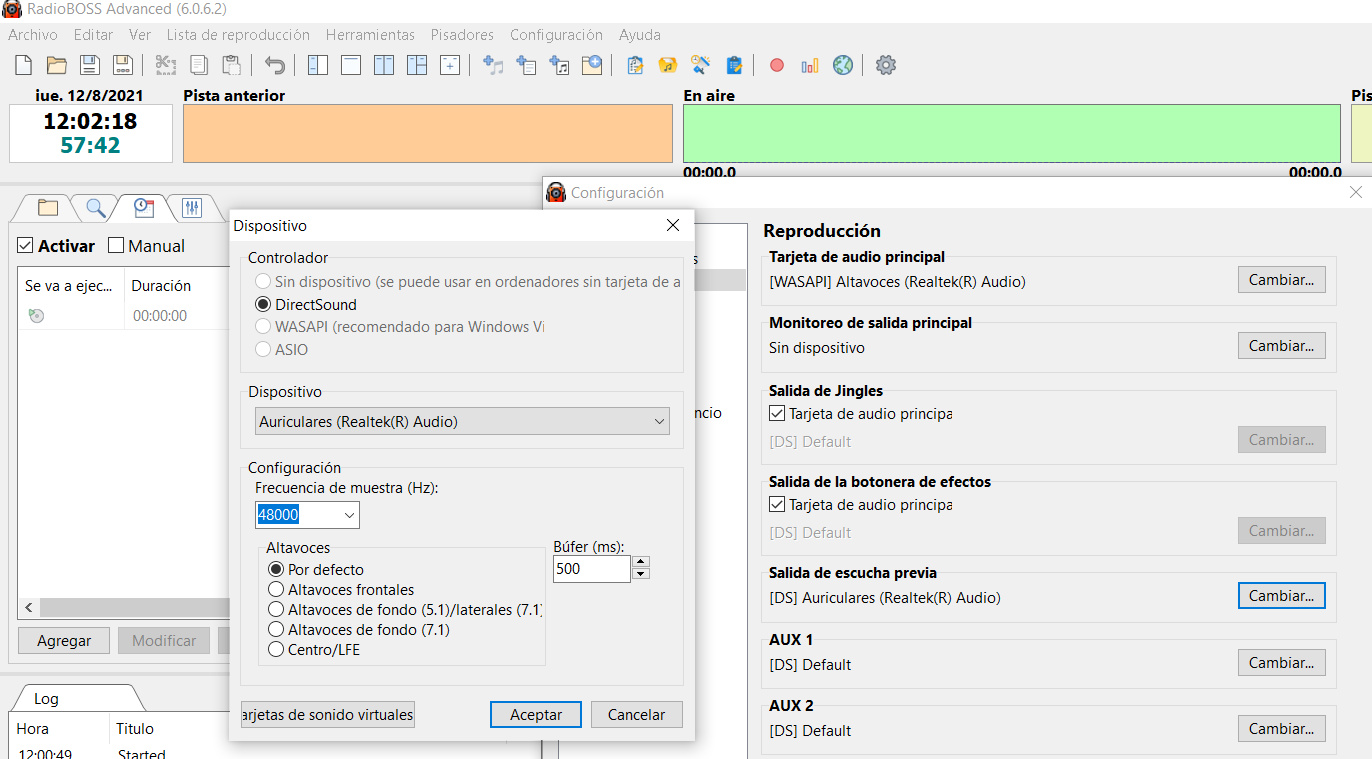1372x759 pixels.
Task: Click Cambiar for Tarjeta de audio principal
Action: (x=1282, y=280)
